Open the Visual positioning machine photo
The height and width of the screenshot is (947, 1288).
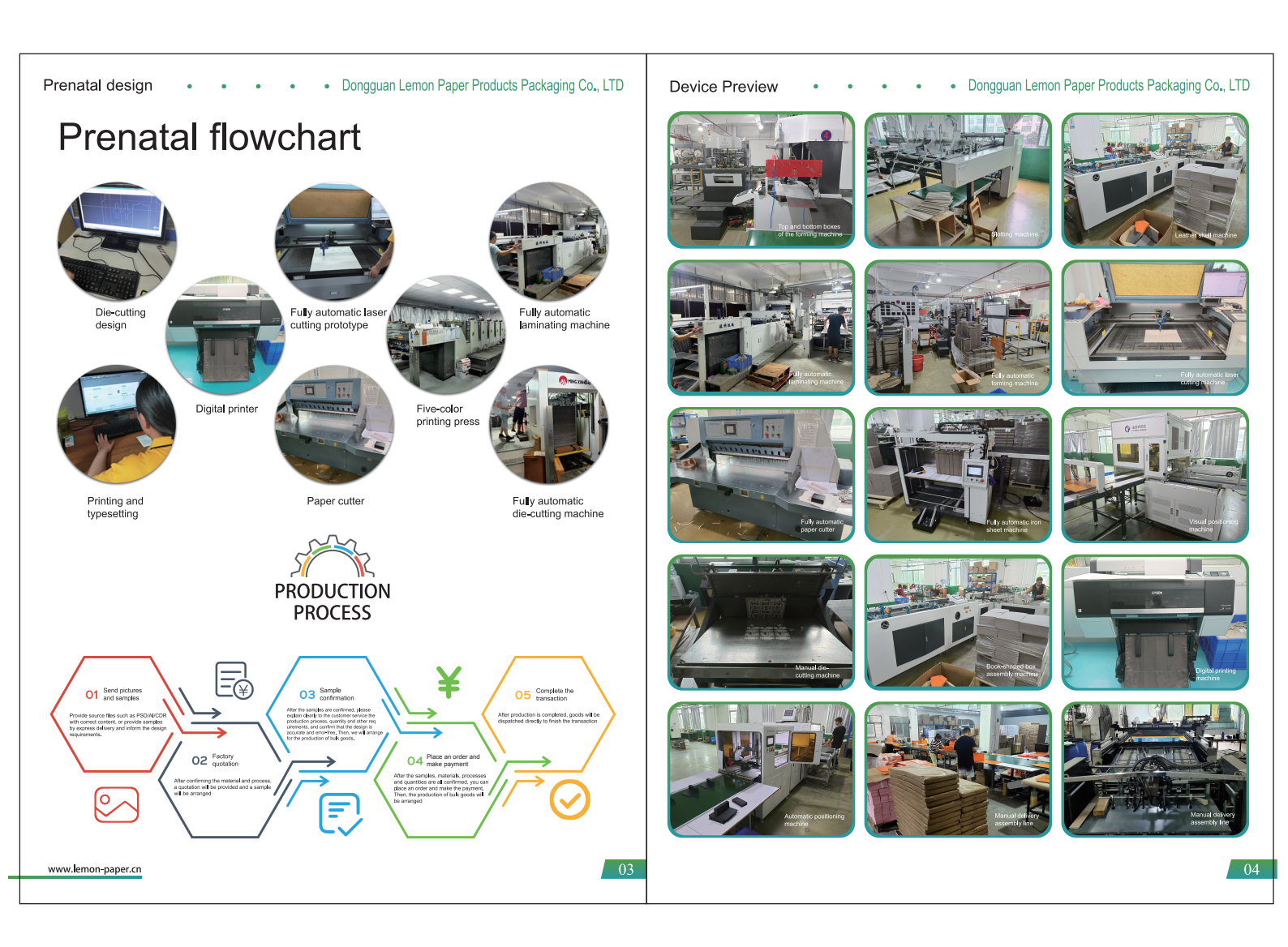pyautogui.click(x=1155, y=475)
